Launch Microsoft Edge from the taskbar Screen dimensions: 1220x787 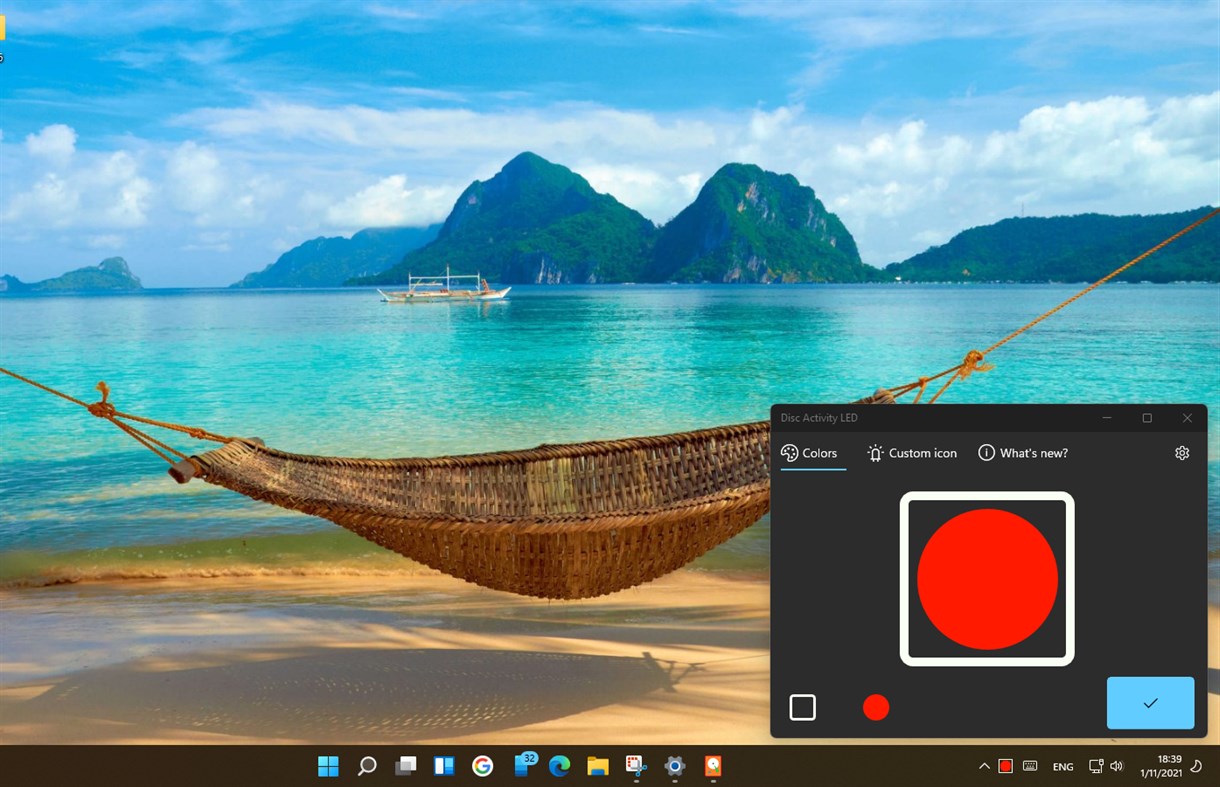pyautogui.click(x=560, y=767)
